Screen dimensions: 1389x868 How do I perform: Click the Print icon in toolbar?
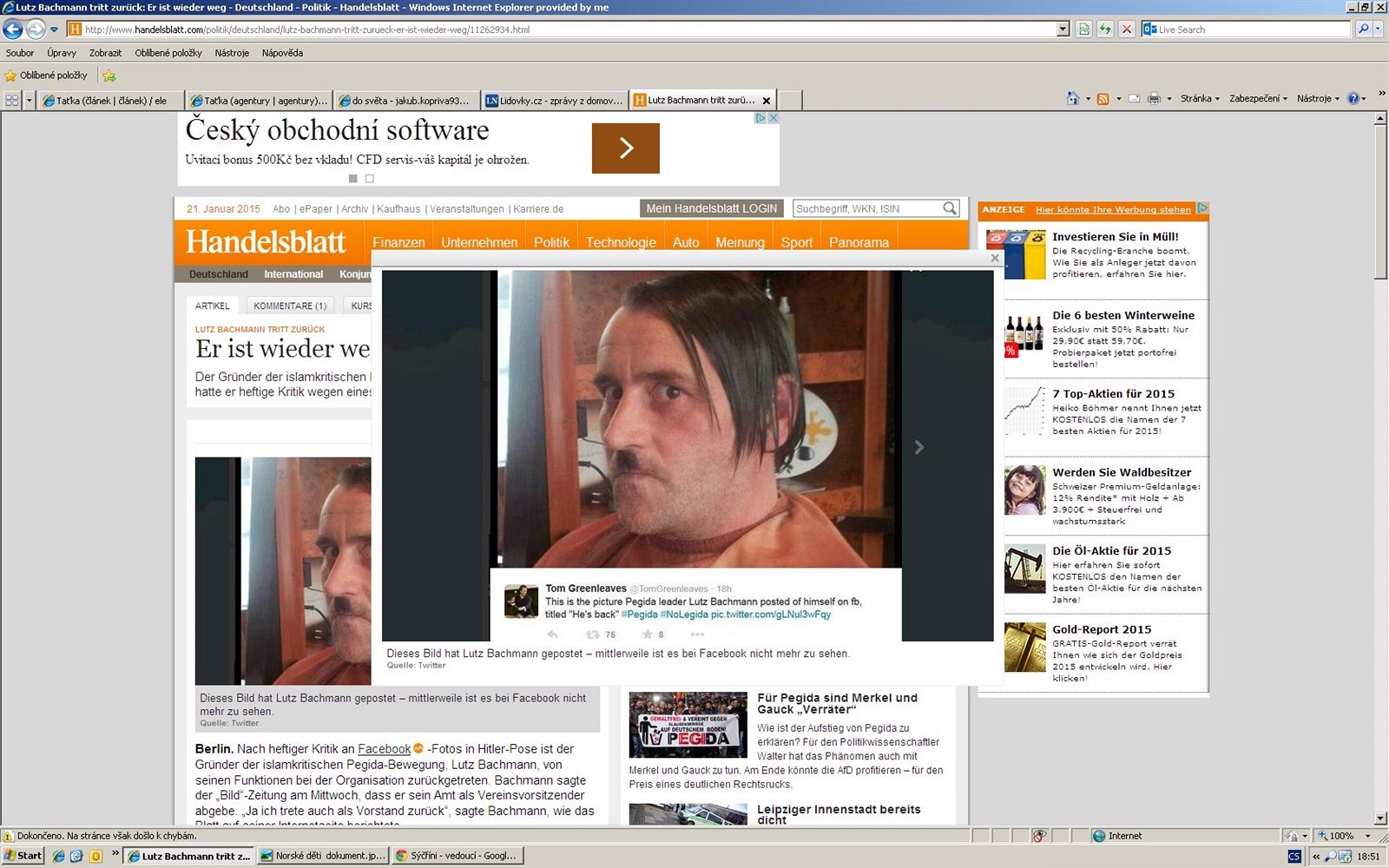[x=1154, y=99]
